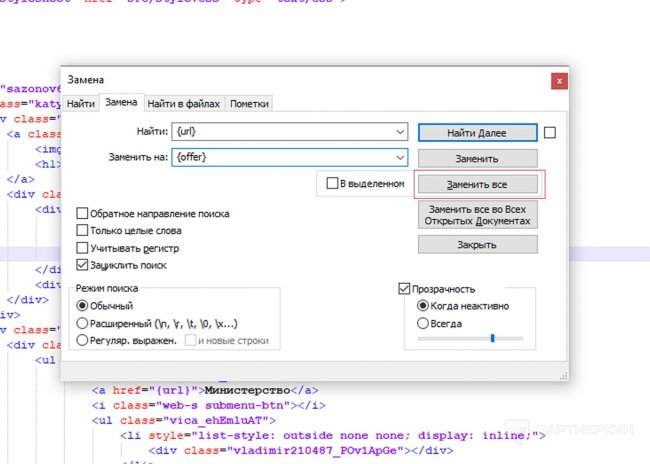
Task: Expand the Заменить на dropdown arrow
Action: 400,157
